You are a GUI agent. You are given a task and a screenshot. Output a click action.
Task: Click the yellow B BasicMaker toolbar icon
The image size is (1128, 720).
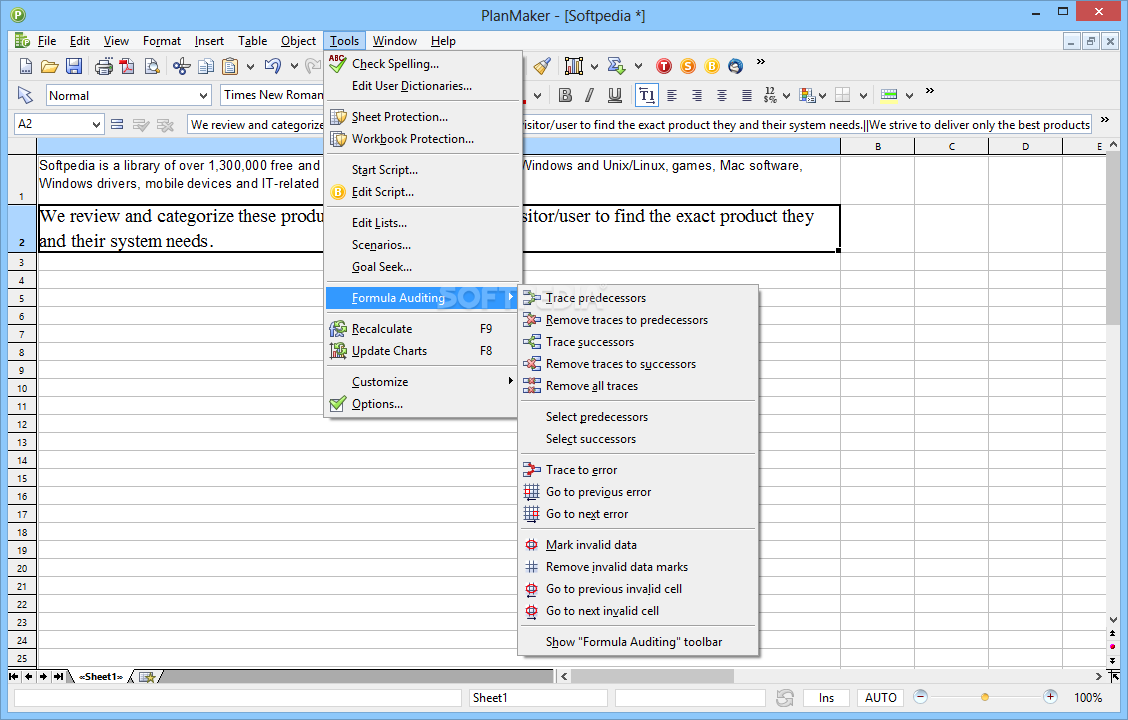click(x=711, y=67)
